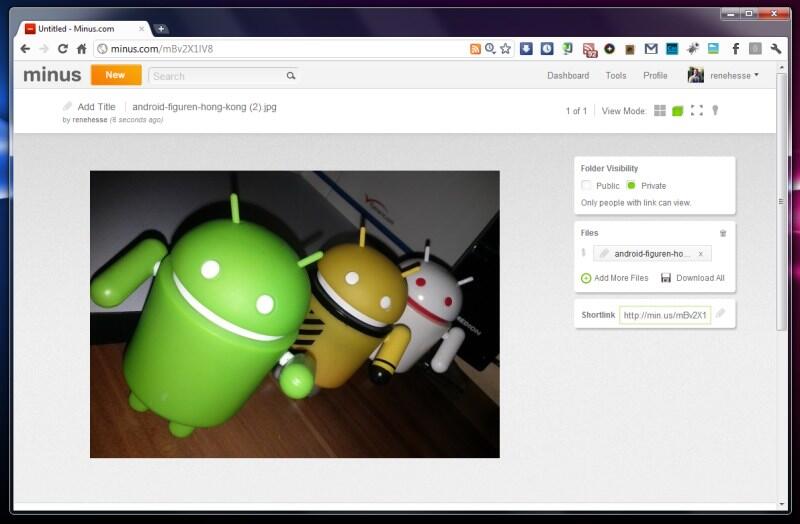
Task: Click the file name android-figuren-hong-kong (2).jpg
Action: click(204, 107)
